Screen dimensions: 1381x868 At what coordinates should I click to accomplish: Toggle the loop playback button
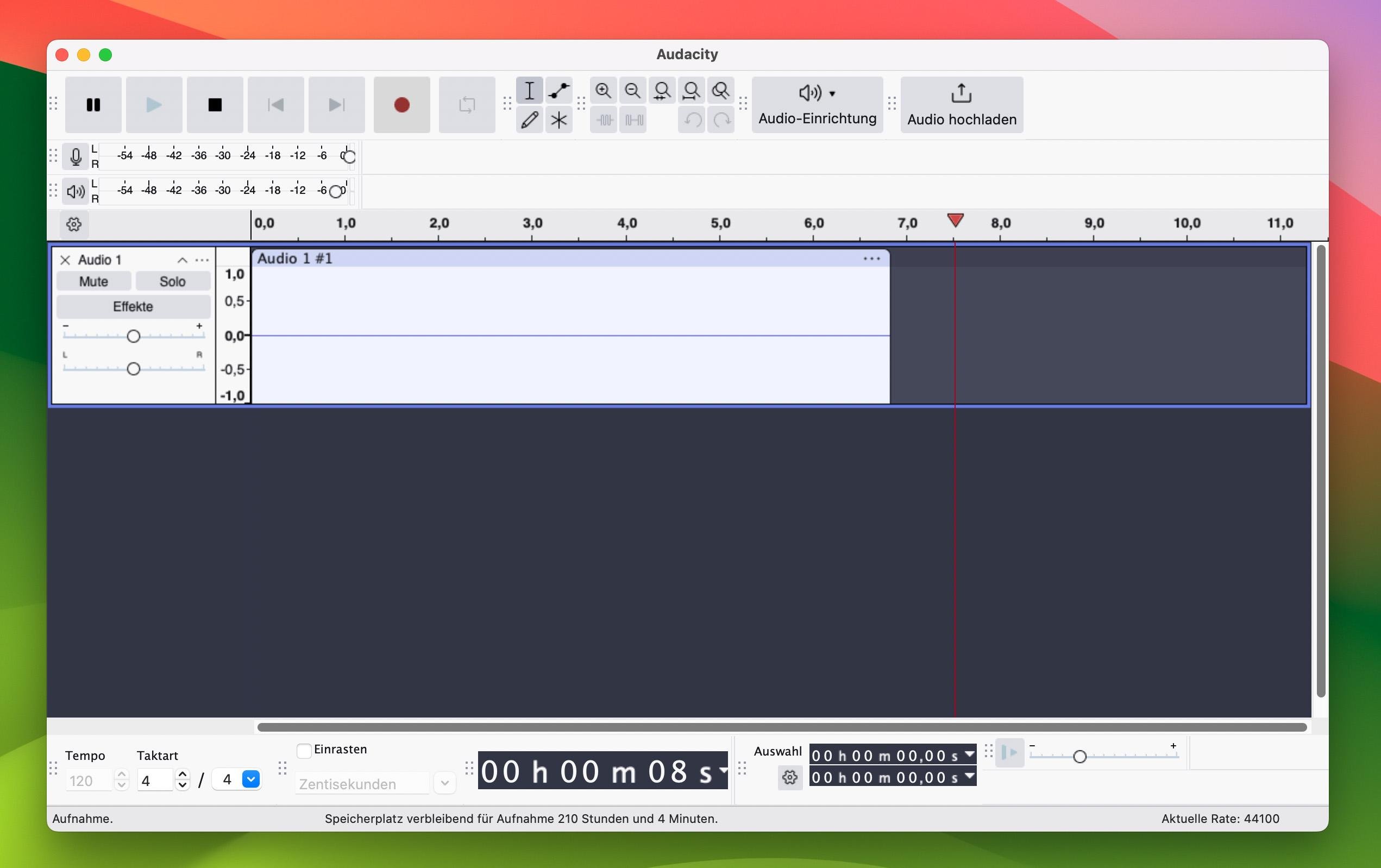point(467,105)
